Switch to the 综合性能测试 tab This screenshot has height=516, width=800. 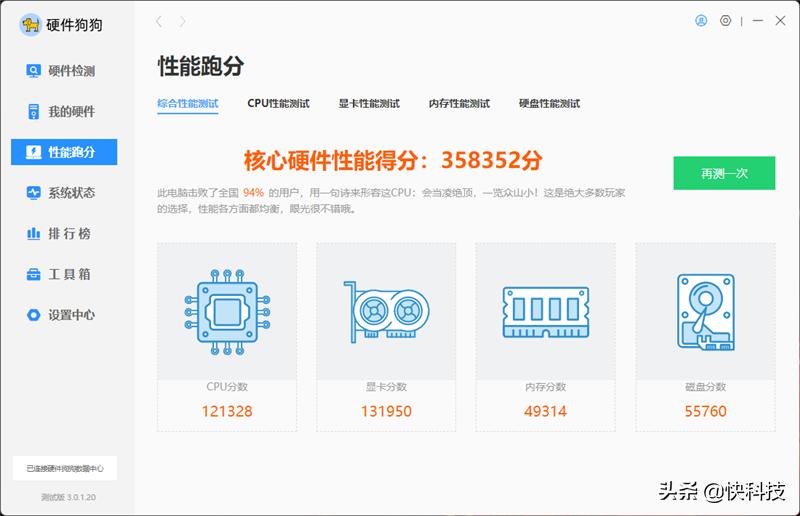pyautogui.click(x=188, y=104)
